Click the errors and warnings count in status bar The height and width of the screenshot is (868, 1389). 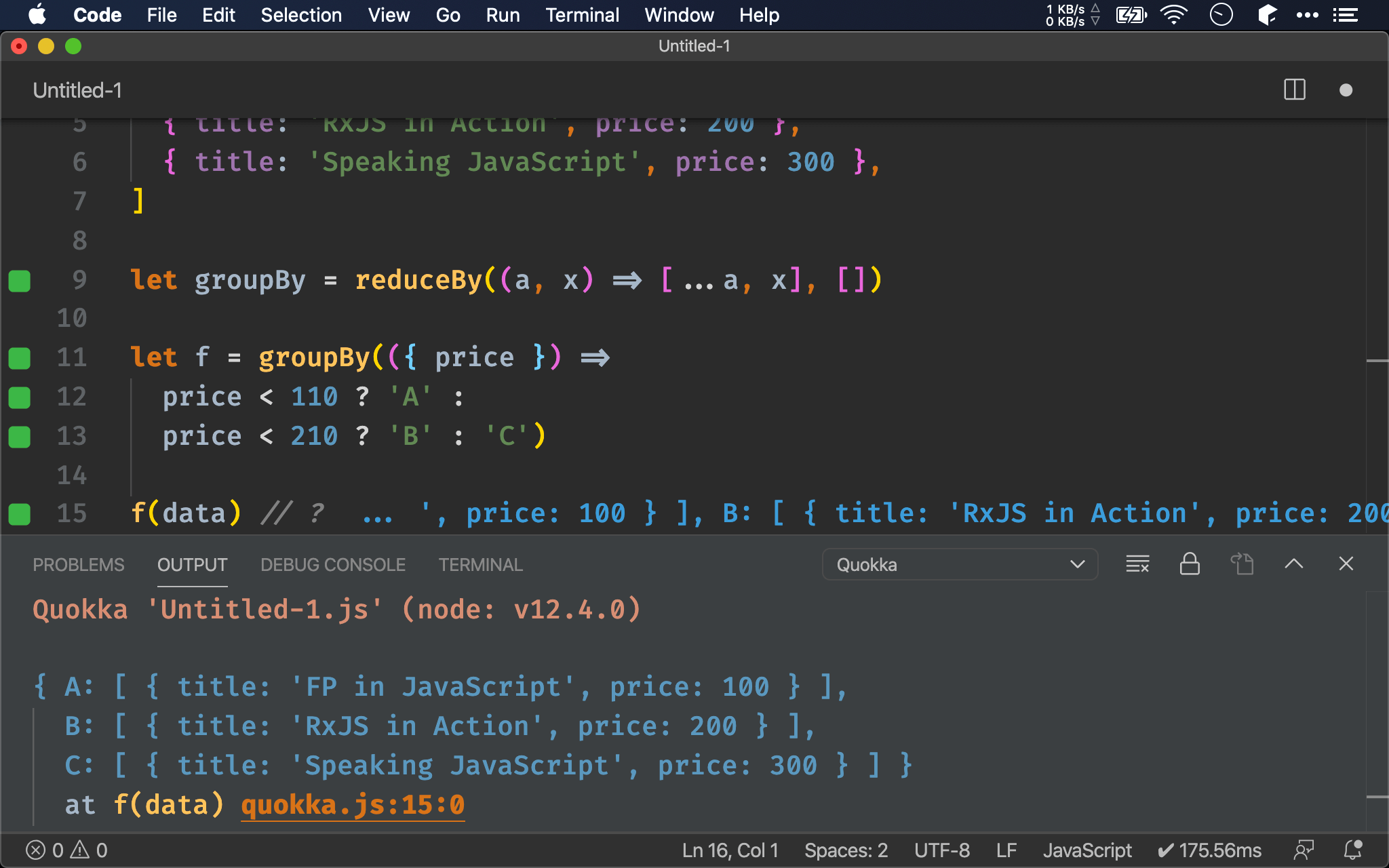[x=66, y=850]
